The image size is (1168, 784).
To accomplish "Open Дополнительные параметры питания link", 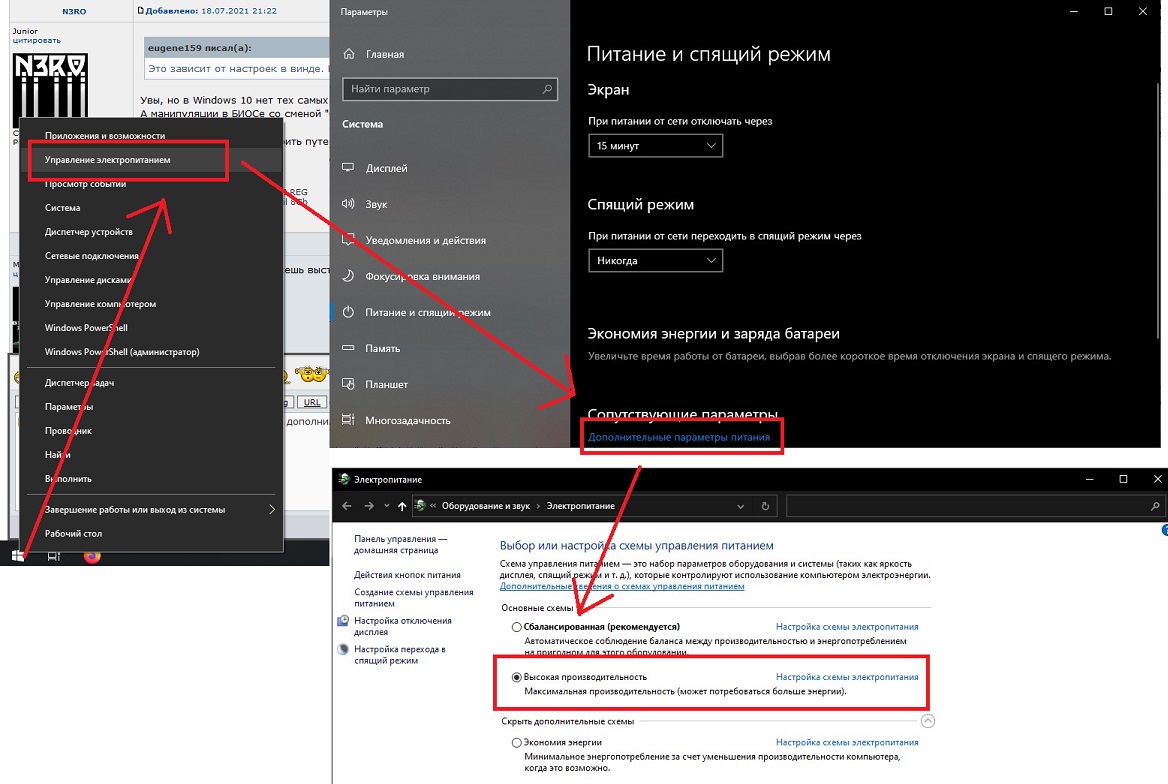I will [679, 437].
